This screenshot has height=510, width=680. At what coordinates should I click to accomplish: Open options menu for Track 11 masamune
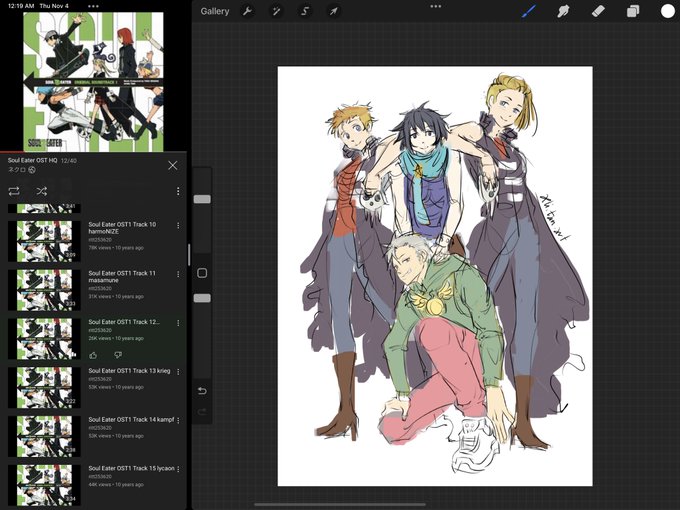178,274
